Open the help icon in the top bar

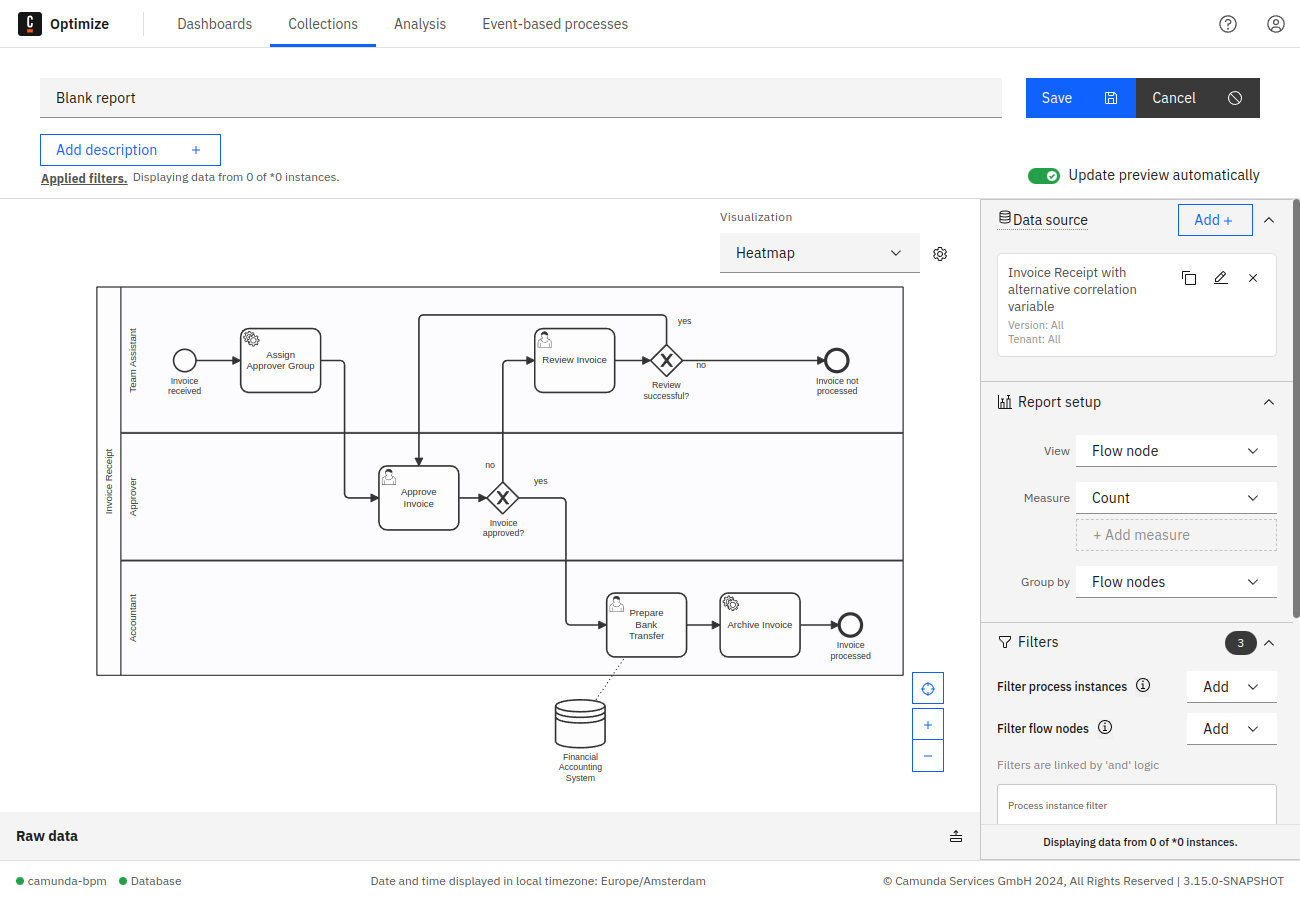click(1228, 23)
